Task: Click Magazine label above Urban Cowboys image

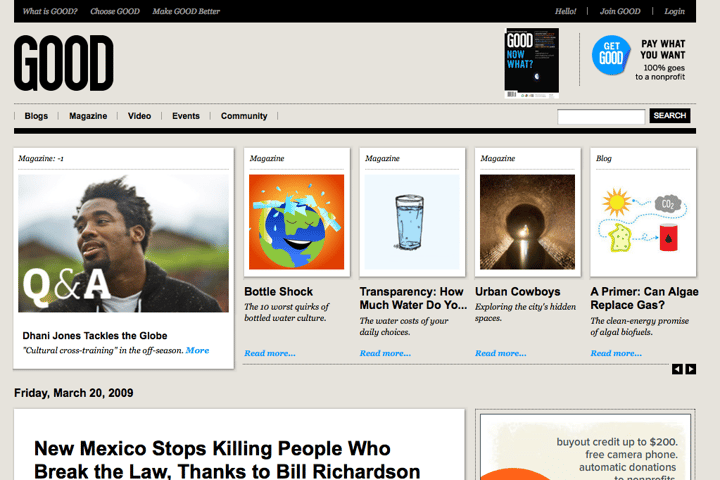Action: coord(498,158)
